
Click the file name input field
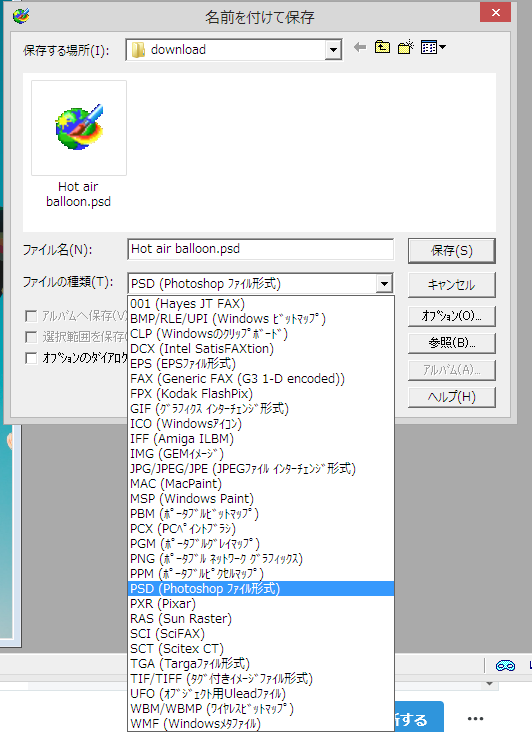tap(260, 249)
